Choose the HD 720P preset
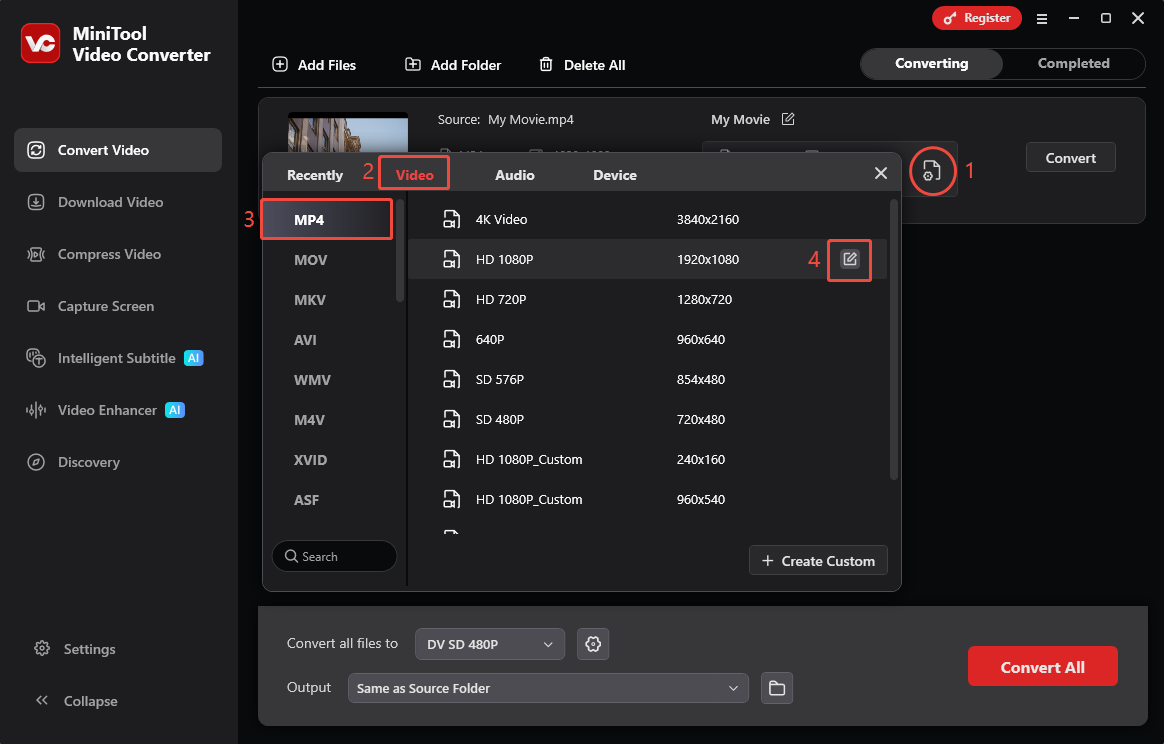The image size is (1164, 744). [647, 299]
